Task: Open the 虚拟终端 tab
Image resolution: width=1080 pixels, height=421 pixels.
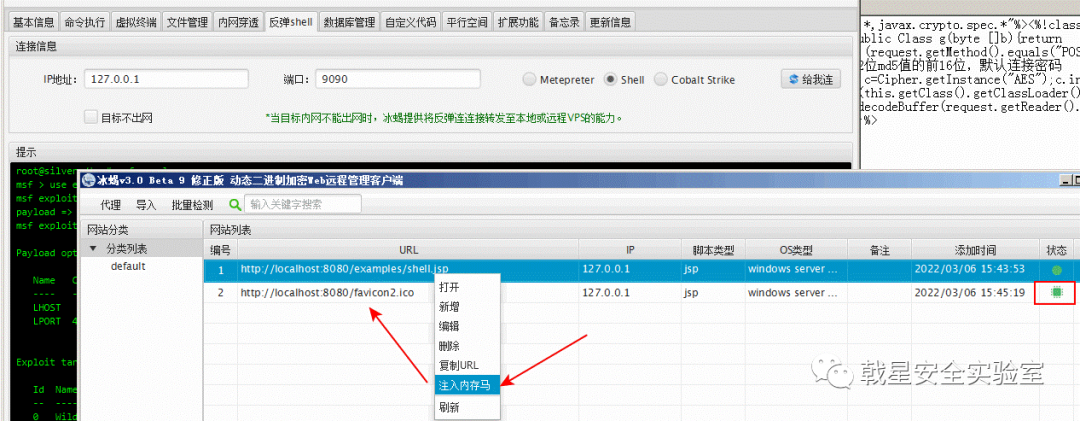Action: [x=136, y=22]
